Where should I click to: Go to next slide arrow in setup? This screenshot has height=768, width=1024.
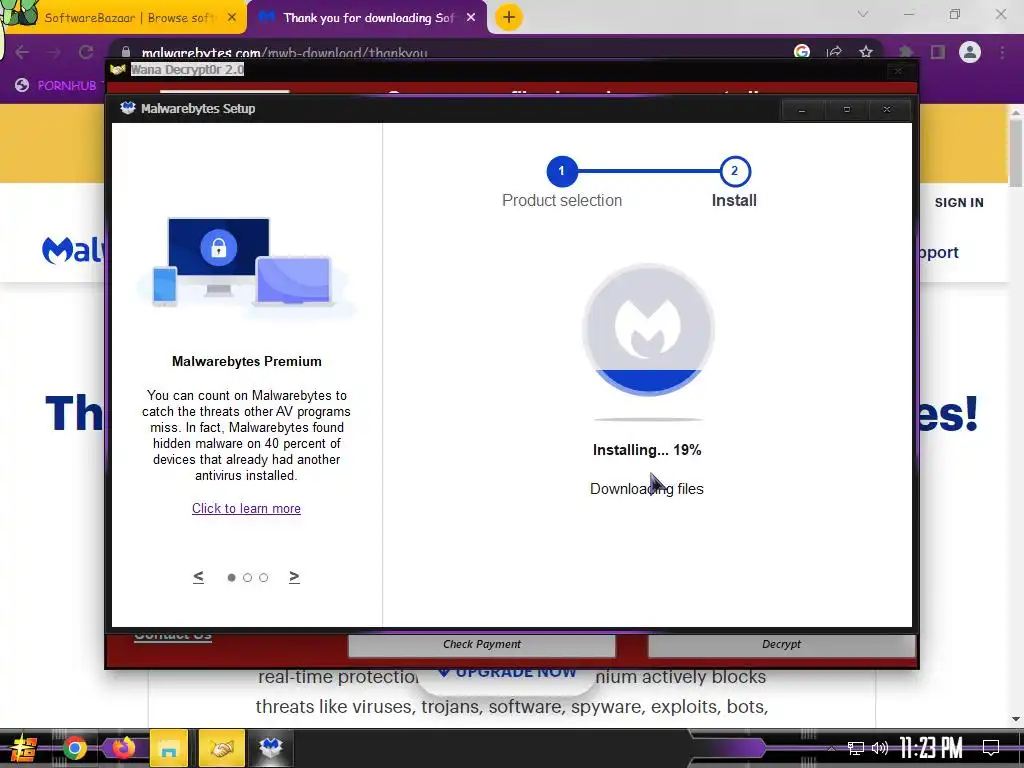click(x=295, y=577)
